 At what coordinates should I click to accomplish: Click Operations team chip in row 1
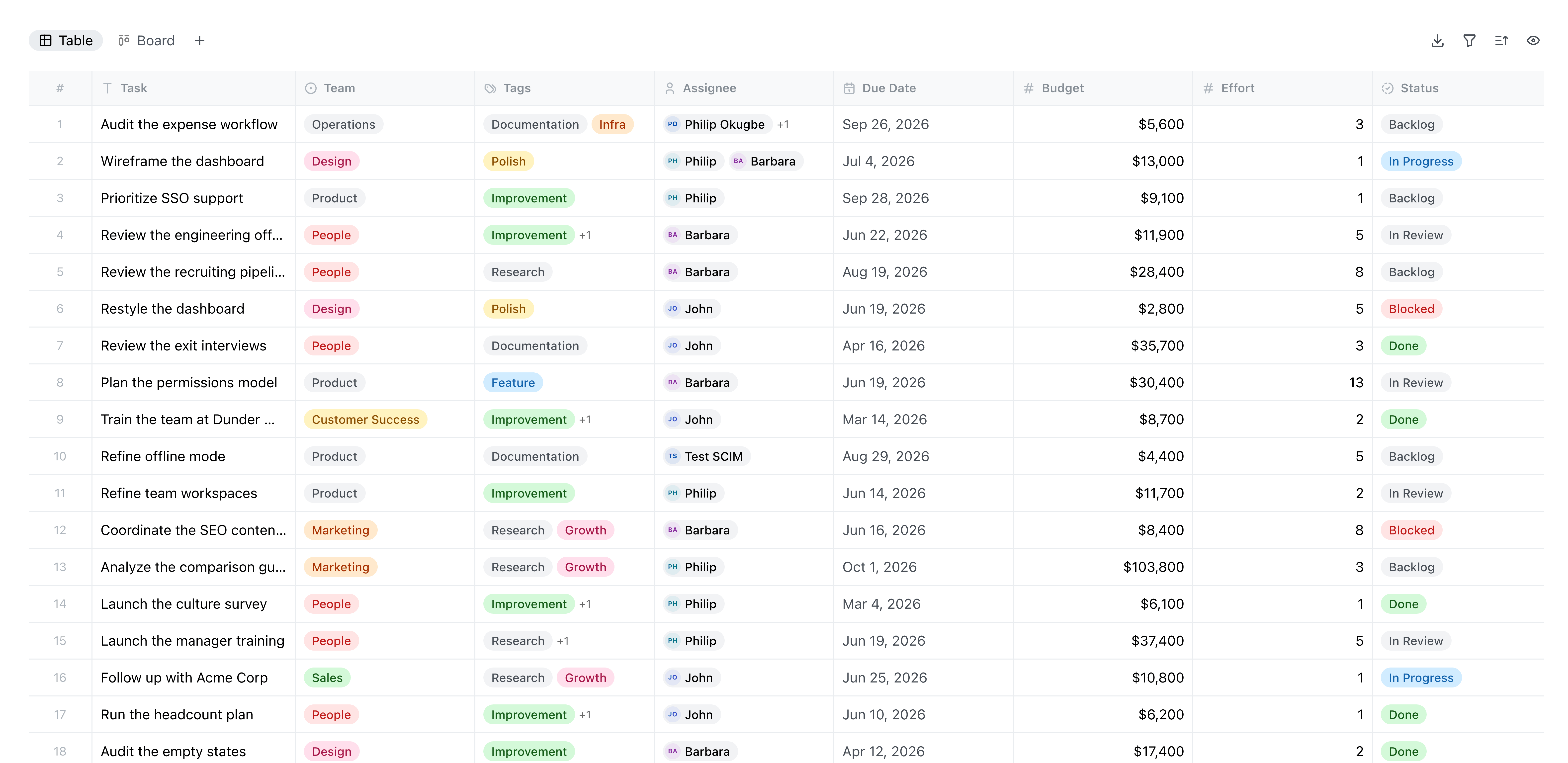pos(343,124)
